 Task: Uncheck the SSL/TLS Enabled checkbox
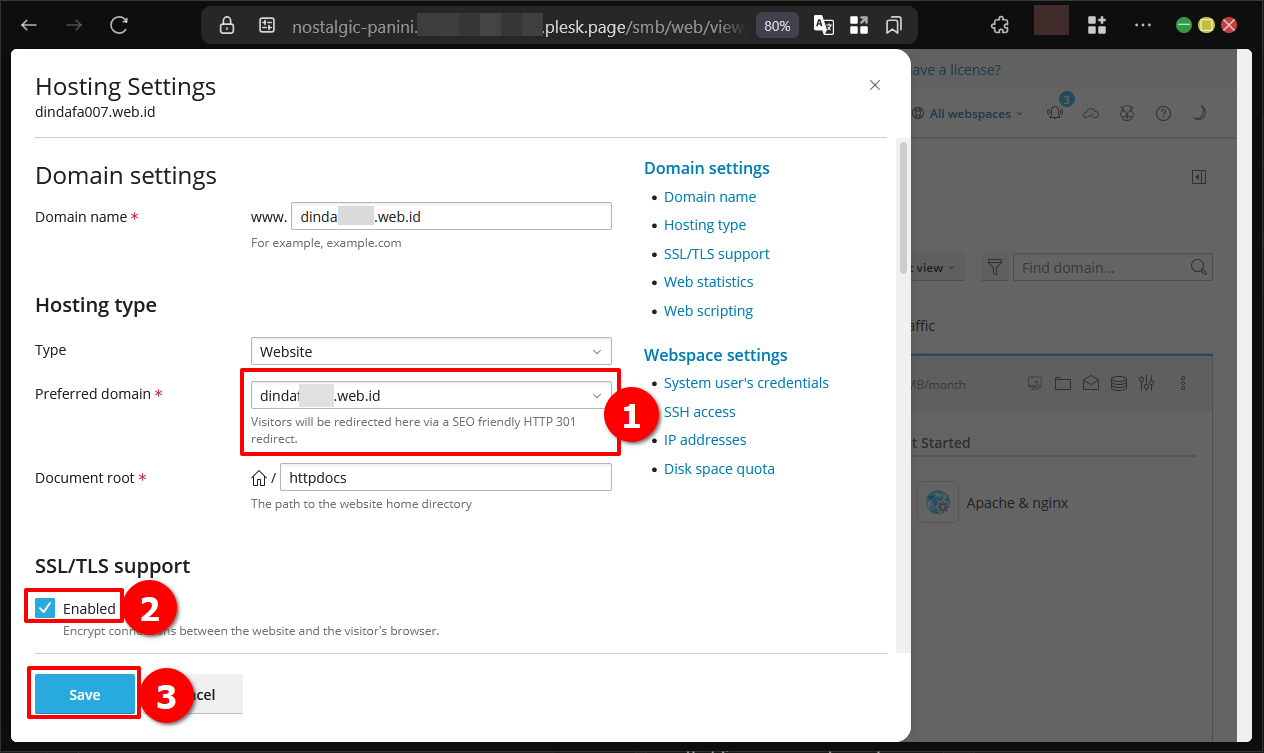(45, 608)
